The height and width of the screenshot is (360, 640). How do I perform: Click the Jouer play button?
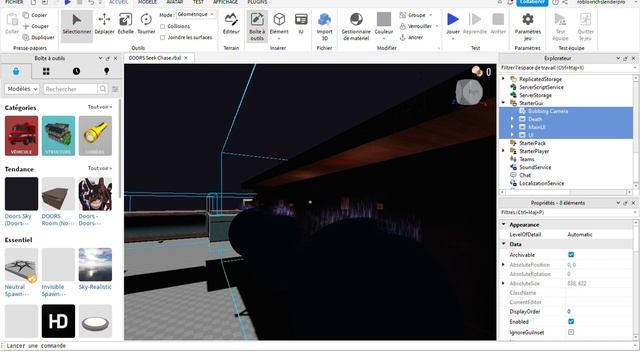453,26
